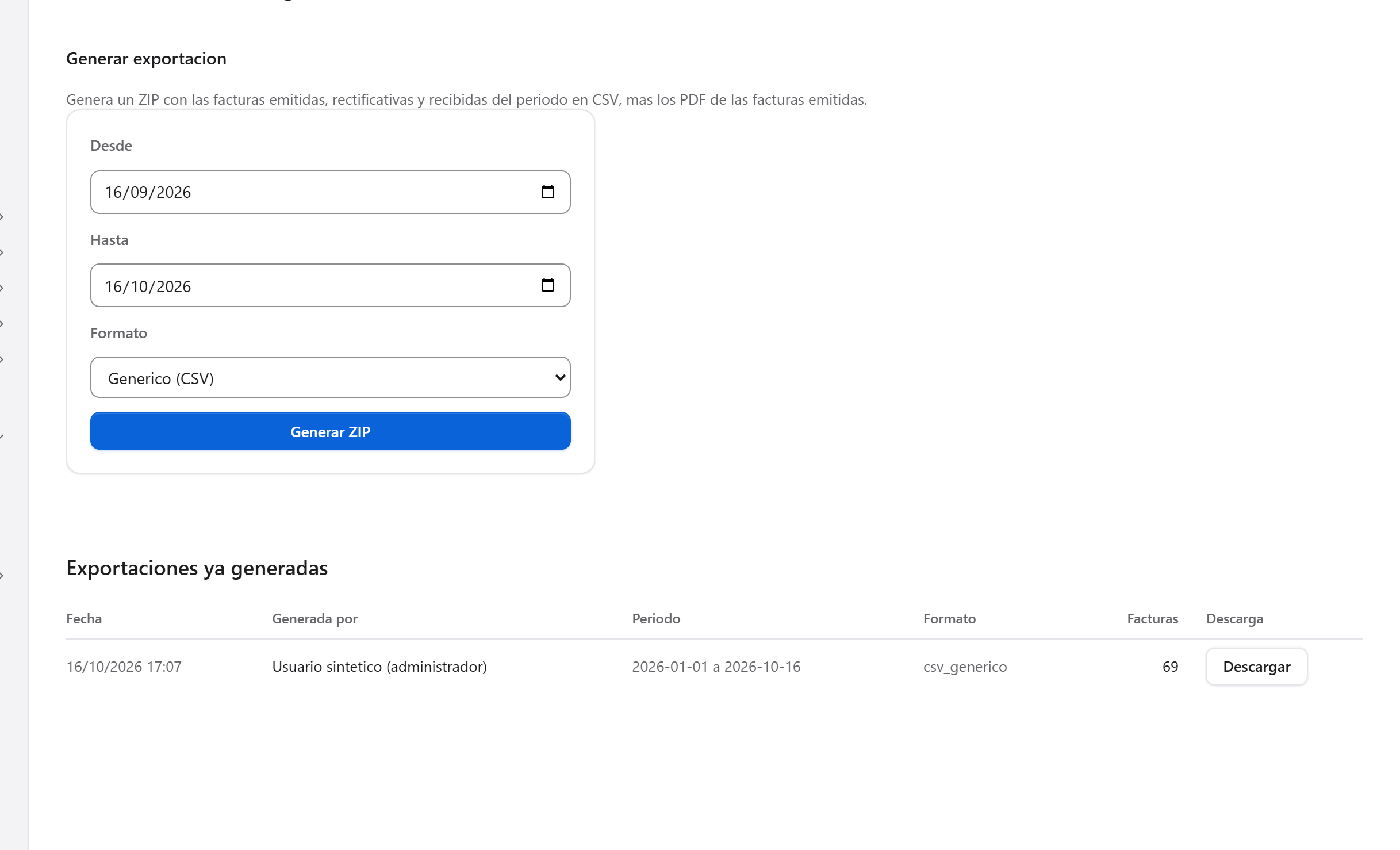The width and height of the screenshot is (1400, 850).
Task: Select the Fecha column header
Action: (x=84, y=619)
